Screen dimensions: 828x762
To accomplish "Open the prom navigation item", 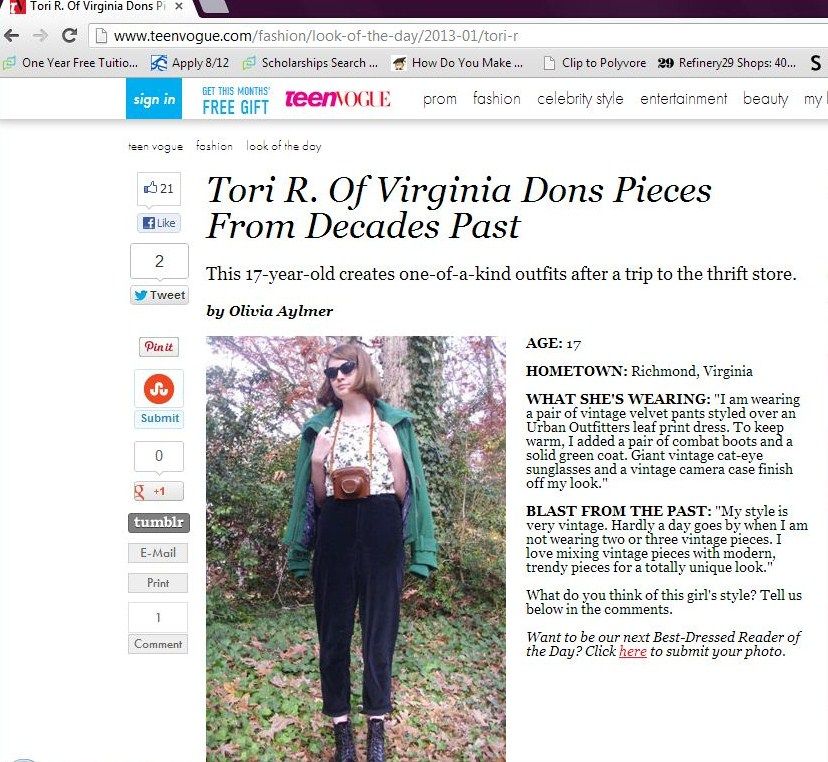I will [439, 99].
